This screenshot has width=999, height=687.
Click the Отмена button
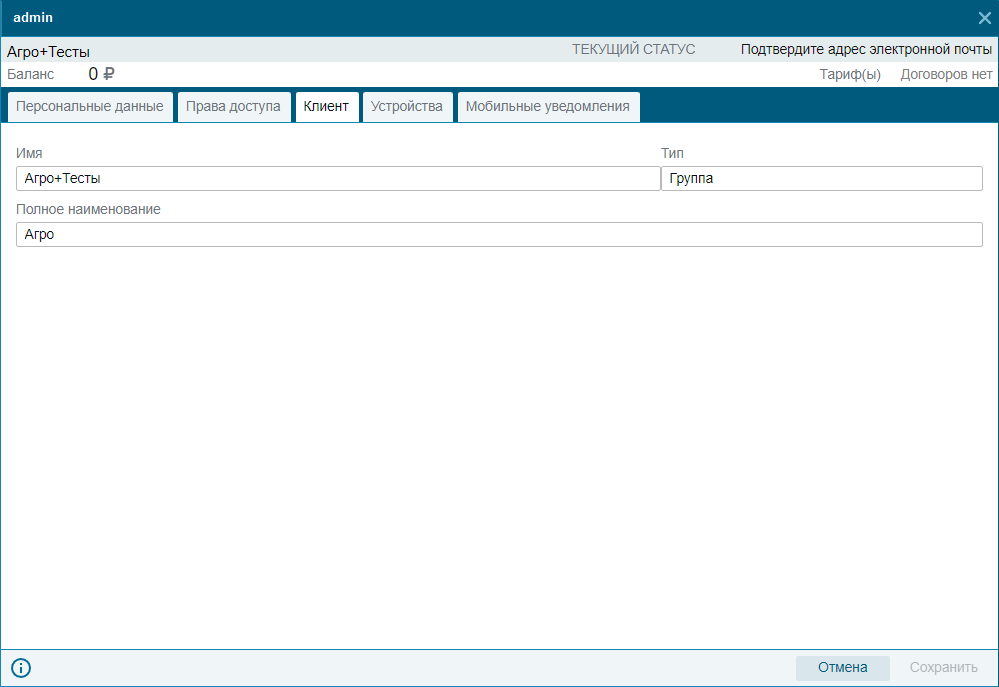[842, 667]
